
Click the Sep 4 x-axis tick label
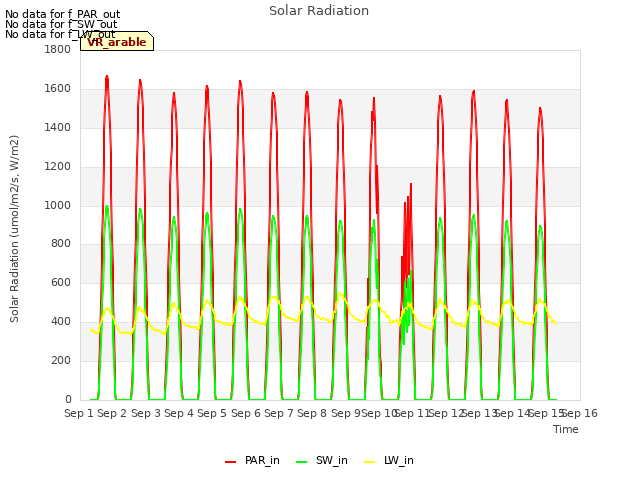(x=179, y=413)
